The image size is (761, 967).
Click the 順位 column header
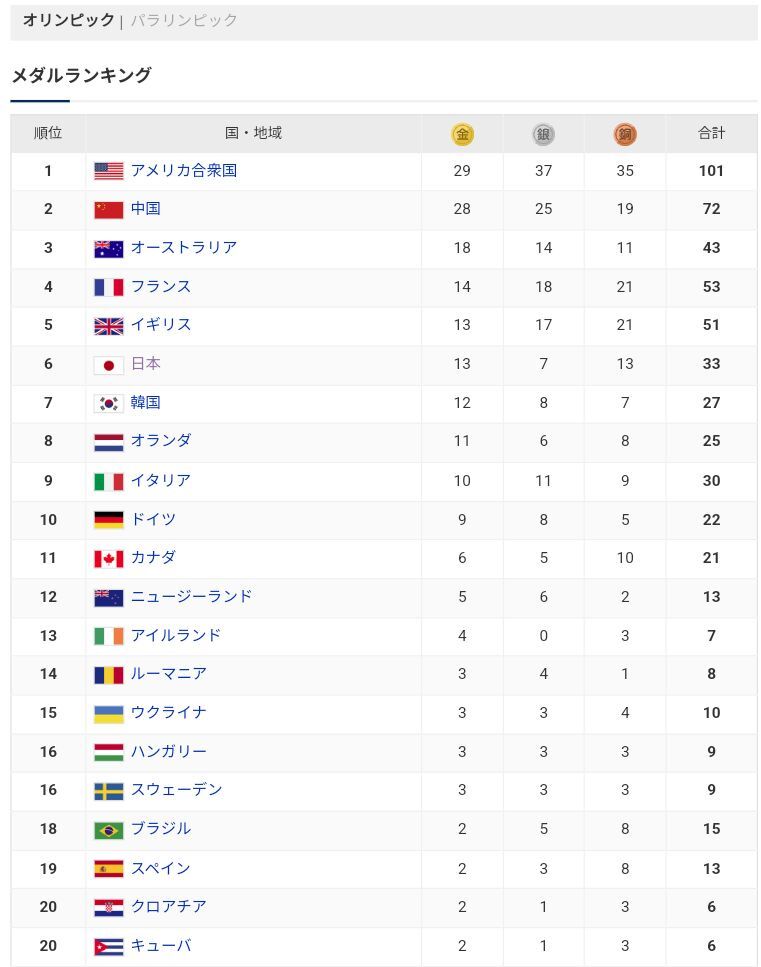48,133
